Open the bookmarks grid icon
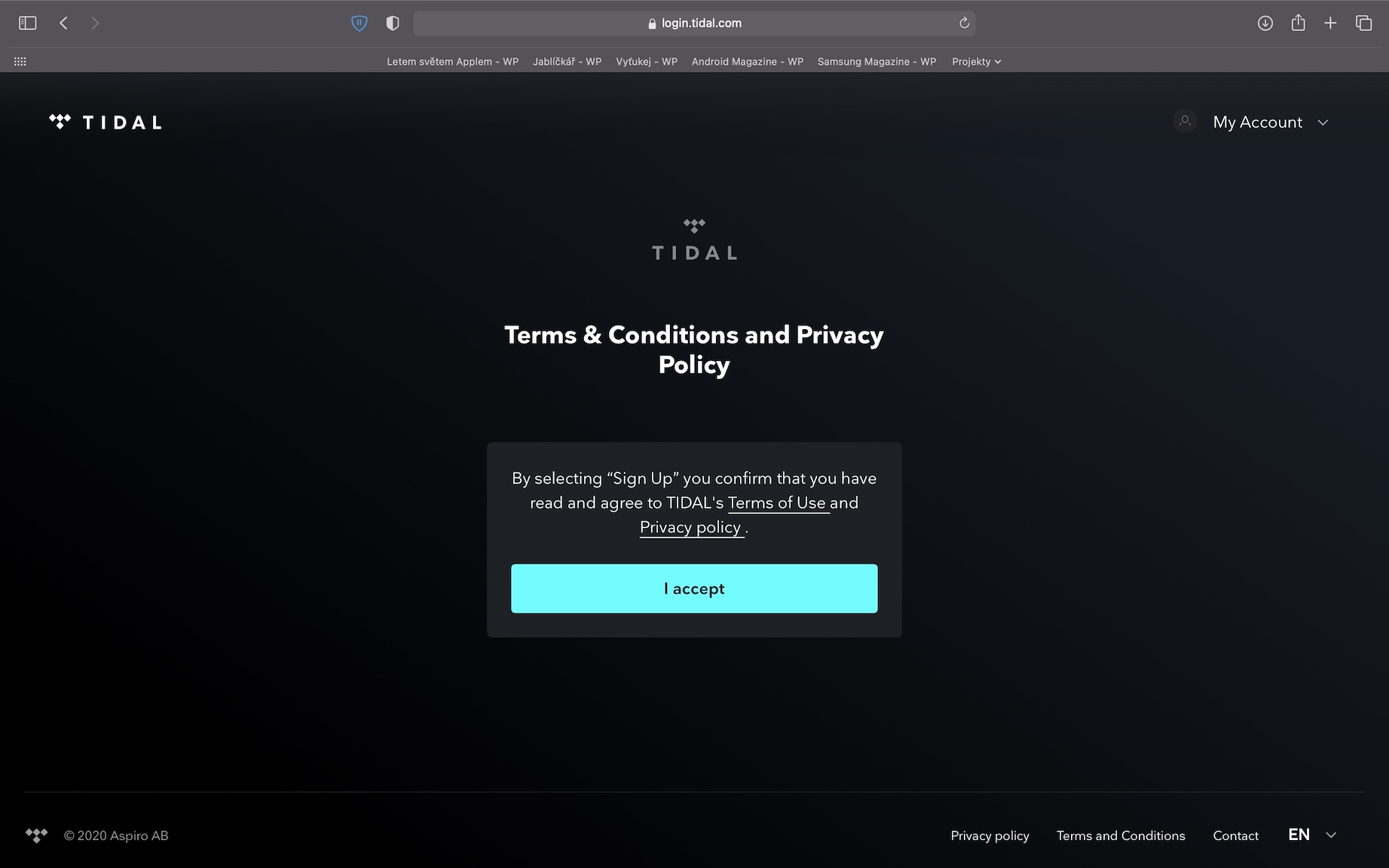The width and height of the screenshot is (1389, 868). coord(20,62)
